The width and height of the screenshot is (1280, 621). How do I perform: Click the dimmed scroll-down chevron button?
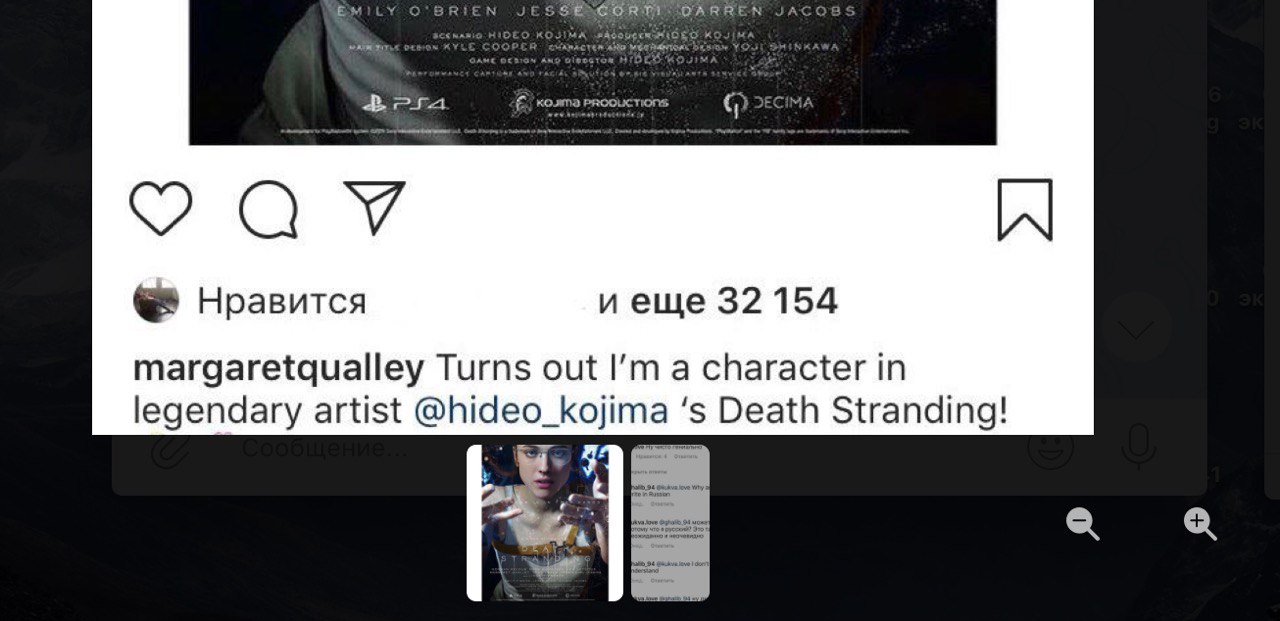(x=1136, y=328)
